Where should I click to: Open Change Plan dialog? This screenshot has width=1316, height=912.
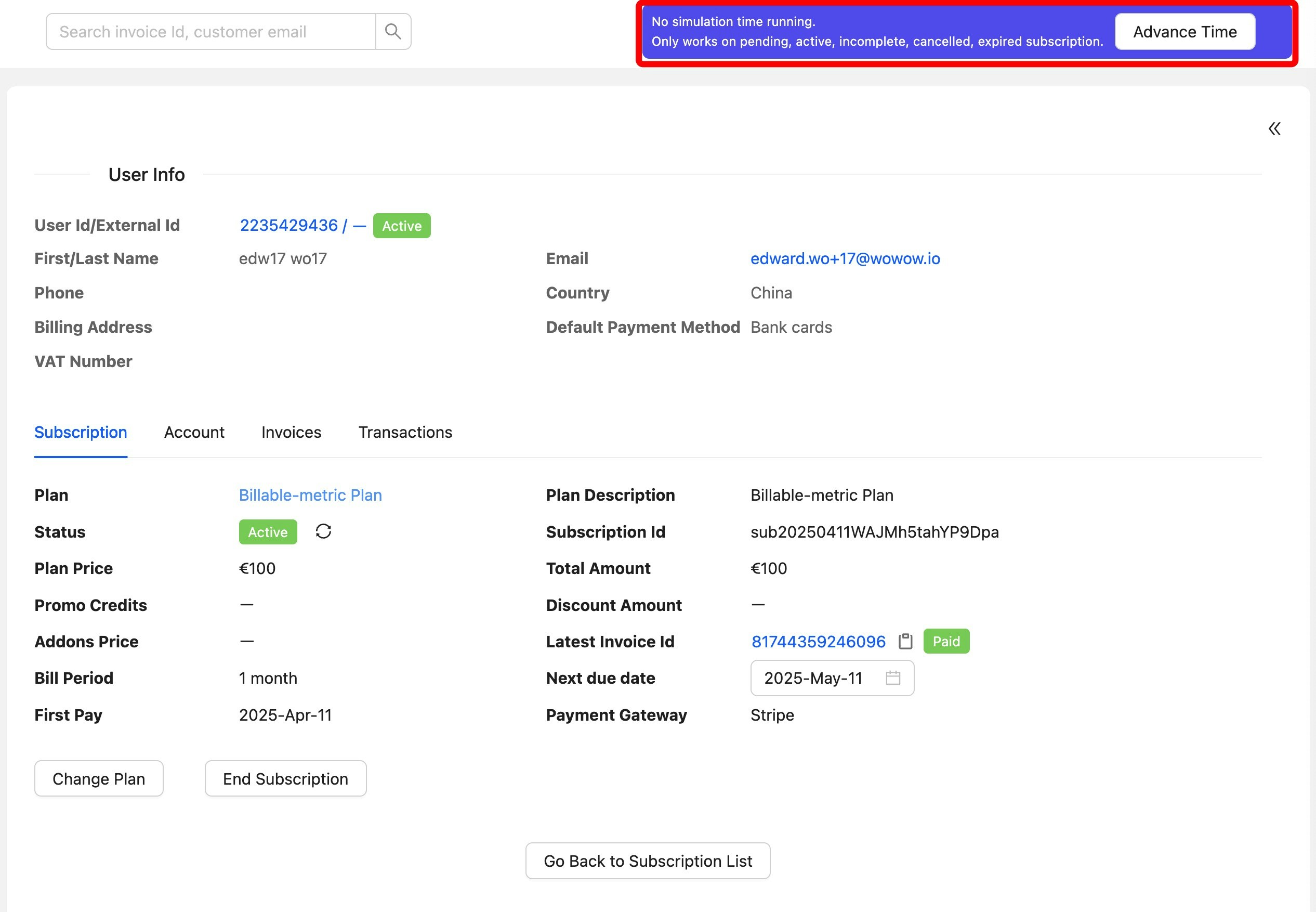(x=98, y=778)
